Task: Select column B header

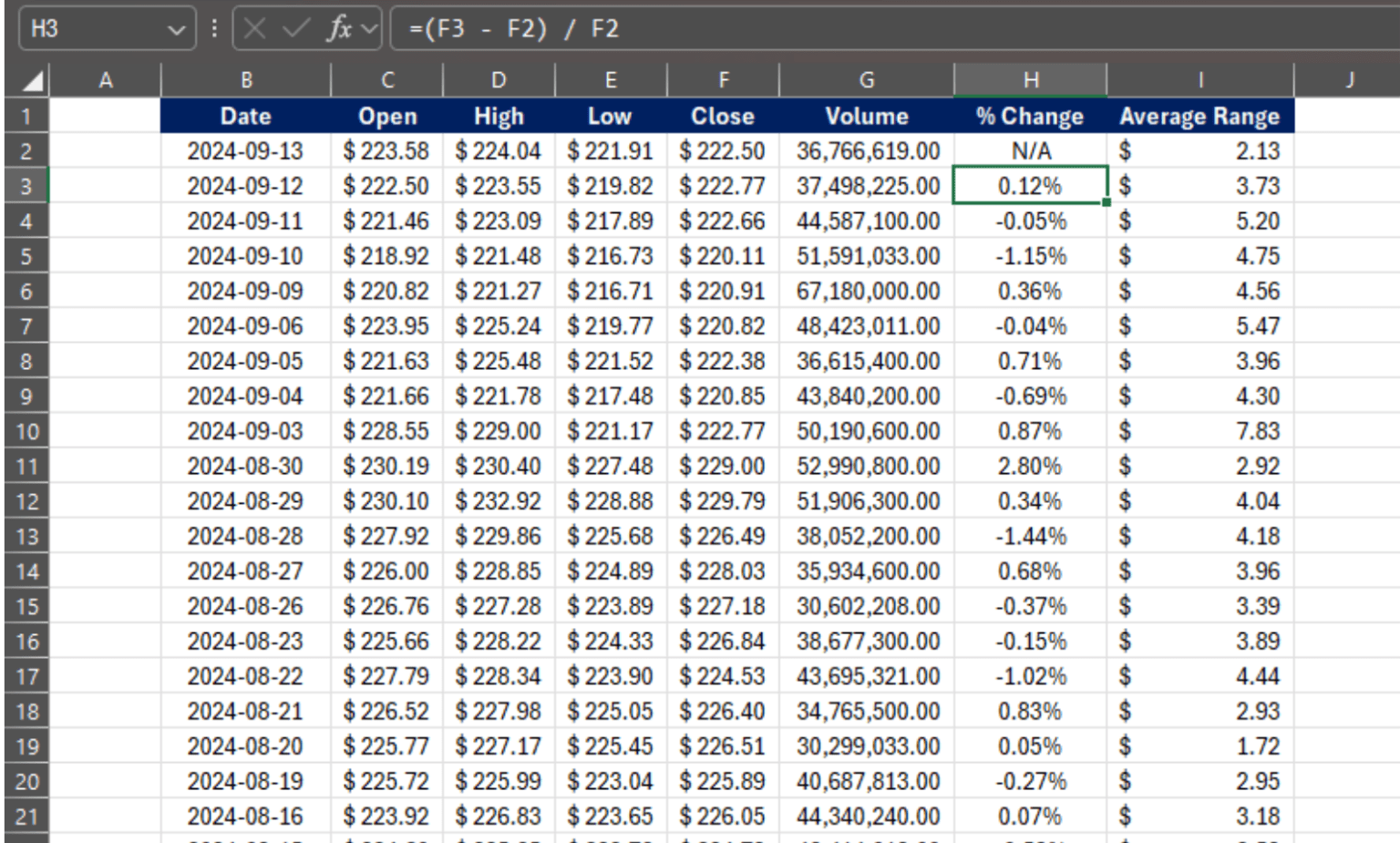Action: coord(246,79)
